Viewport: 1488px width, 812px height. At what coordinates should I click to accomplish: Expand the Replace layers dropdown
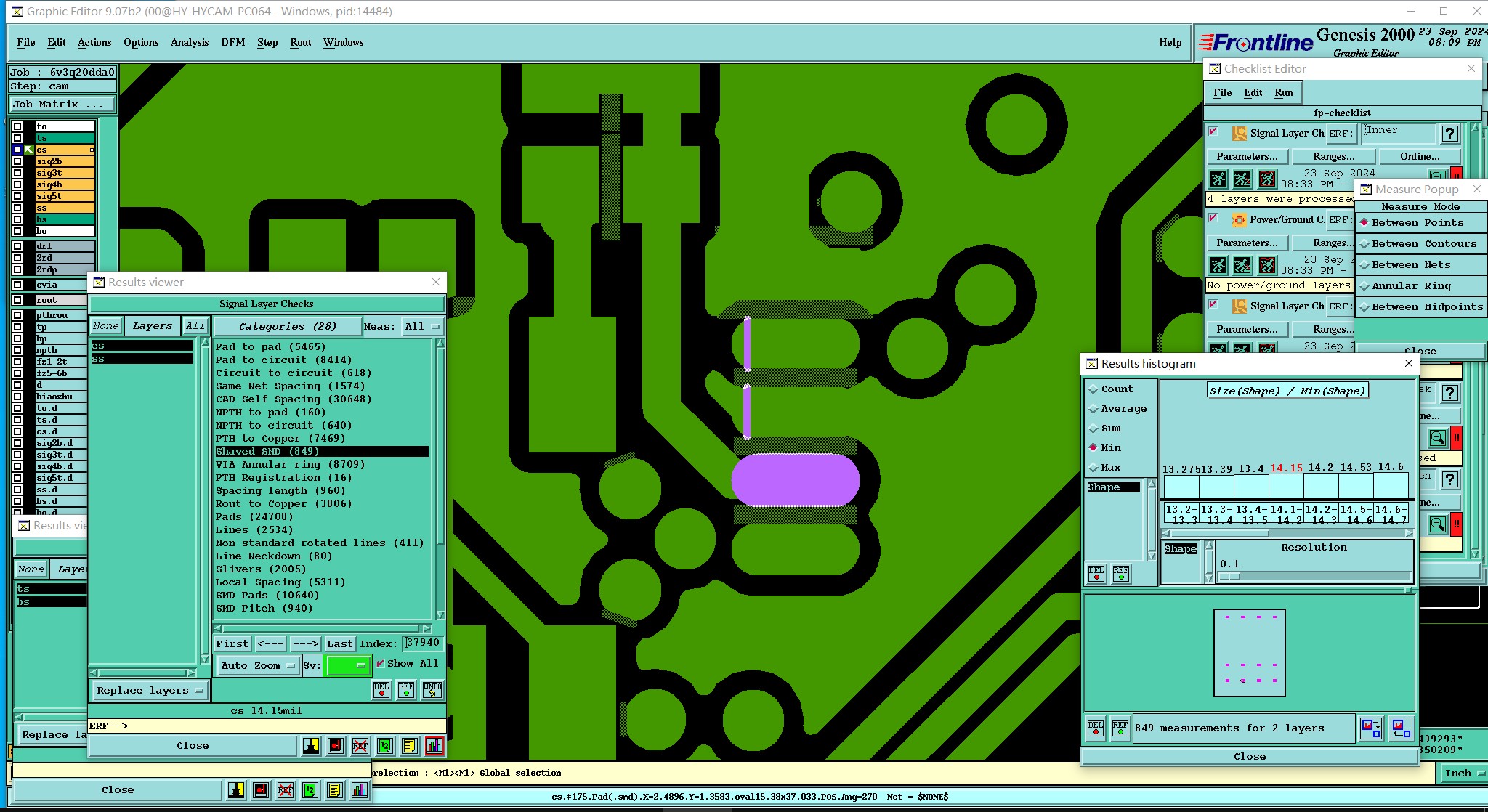[150, 691]
